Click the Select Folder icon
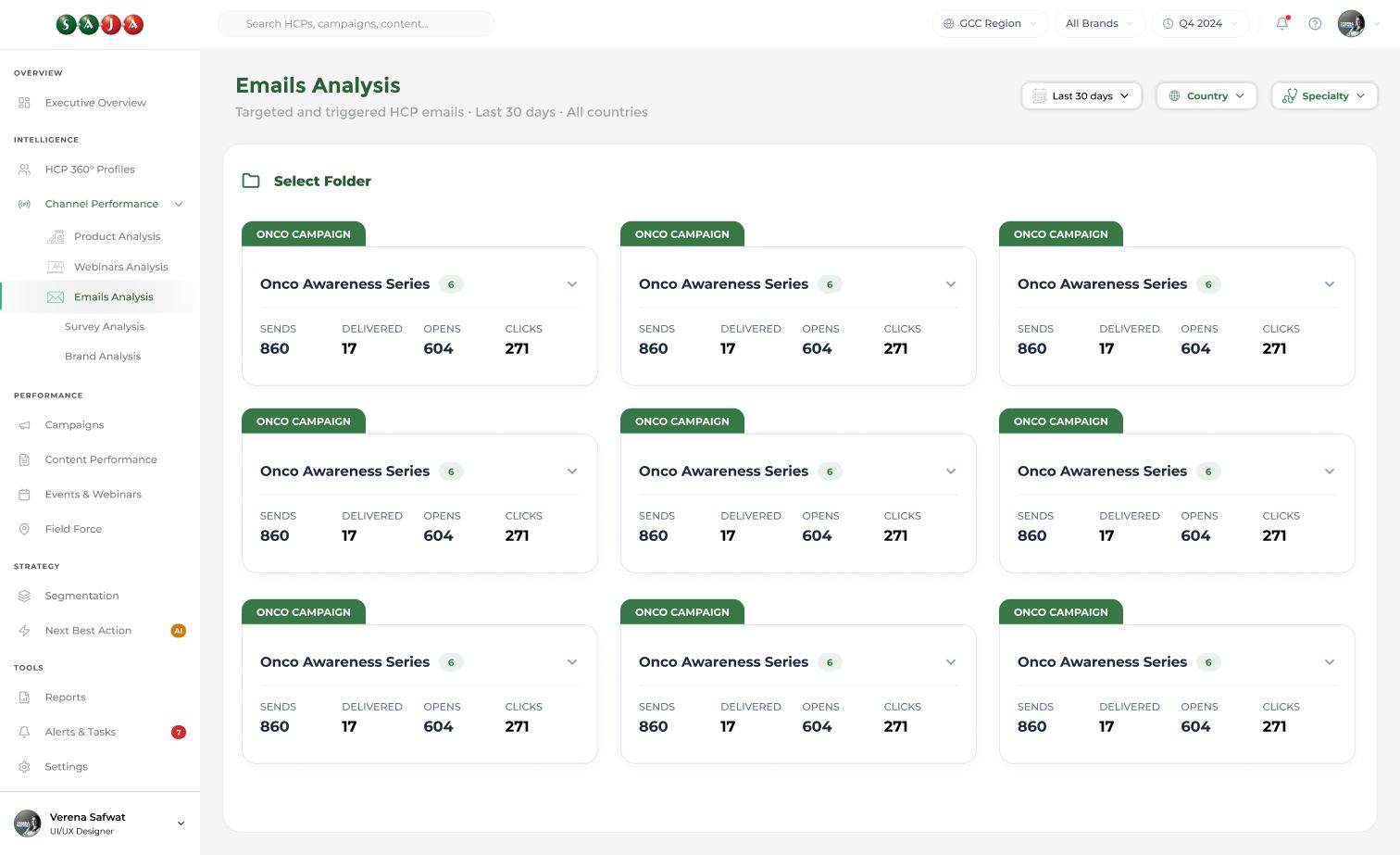This screenshot has width=1400, height=855. [x=251, y=181]
